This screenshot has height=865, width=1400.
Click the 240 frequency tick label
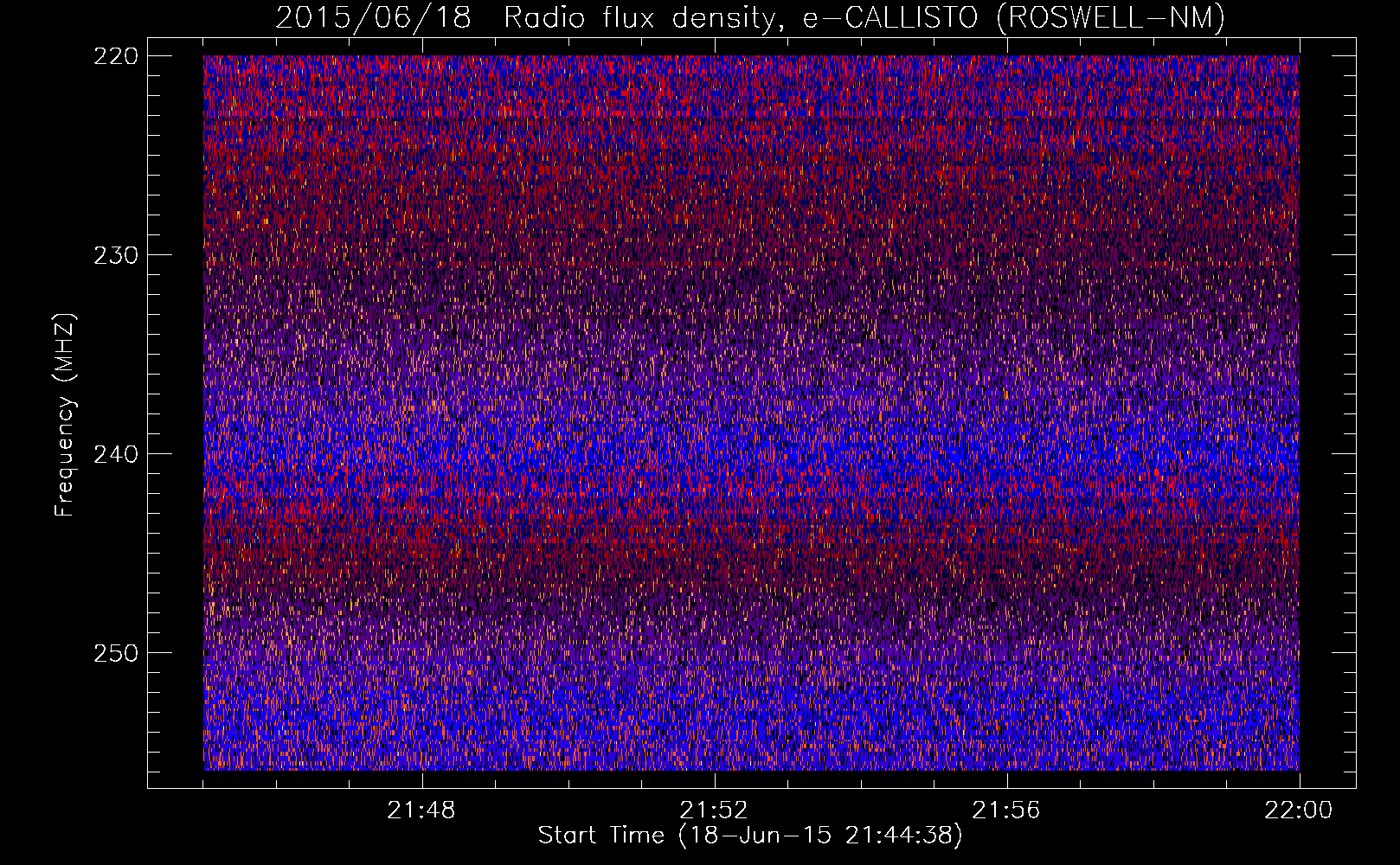tap(115, 454)
